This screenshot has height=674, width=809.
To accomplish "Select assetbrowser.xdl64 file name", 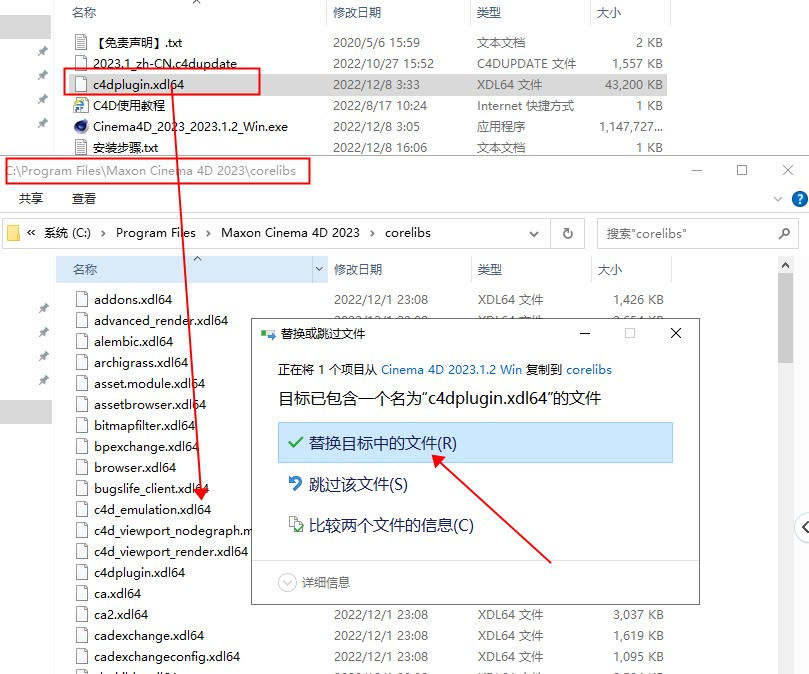I will [150, 405].
